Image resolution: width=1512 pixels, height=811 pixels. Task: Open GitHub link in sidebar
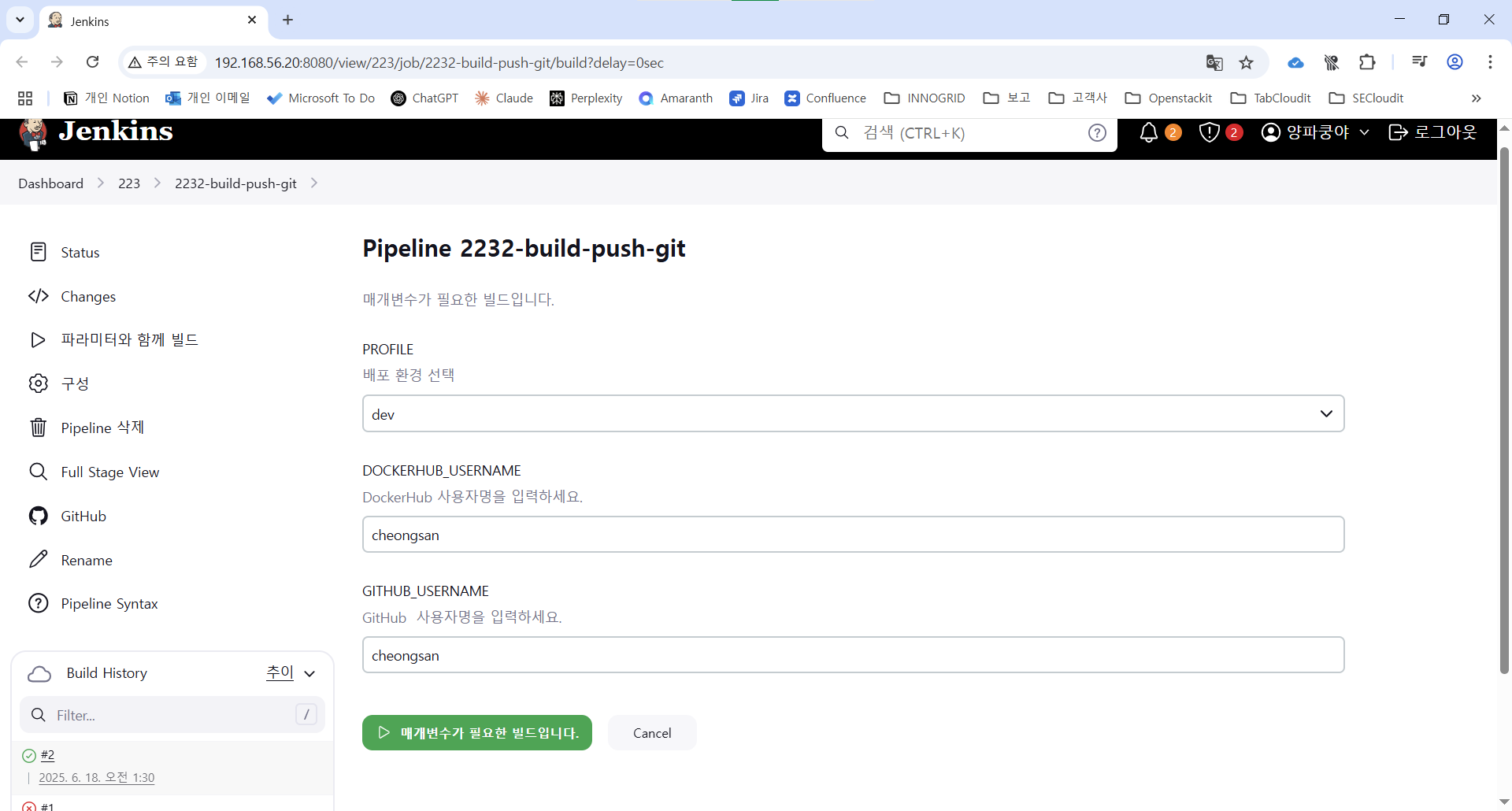(83, 517)
